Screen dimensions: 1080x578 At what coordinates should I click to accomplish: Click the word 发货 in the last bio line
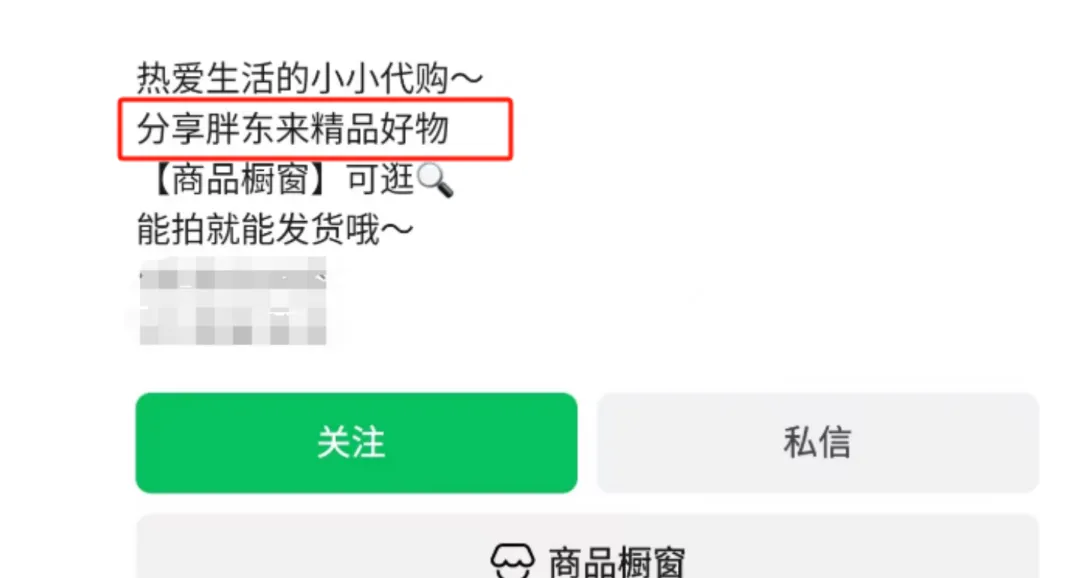(x=310, y=230)
